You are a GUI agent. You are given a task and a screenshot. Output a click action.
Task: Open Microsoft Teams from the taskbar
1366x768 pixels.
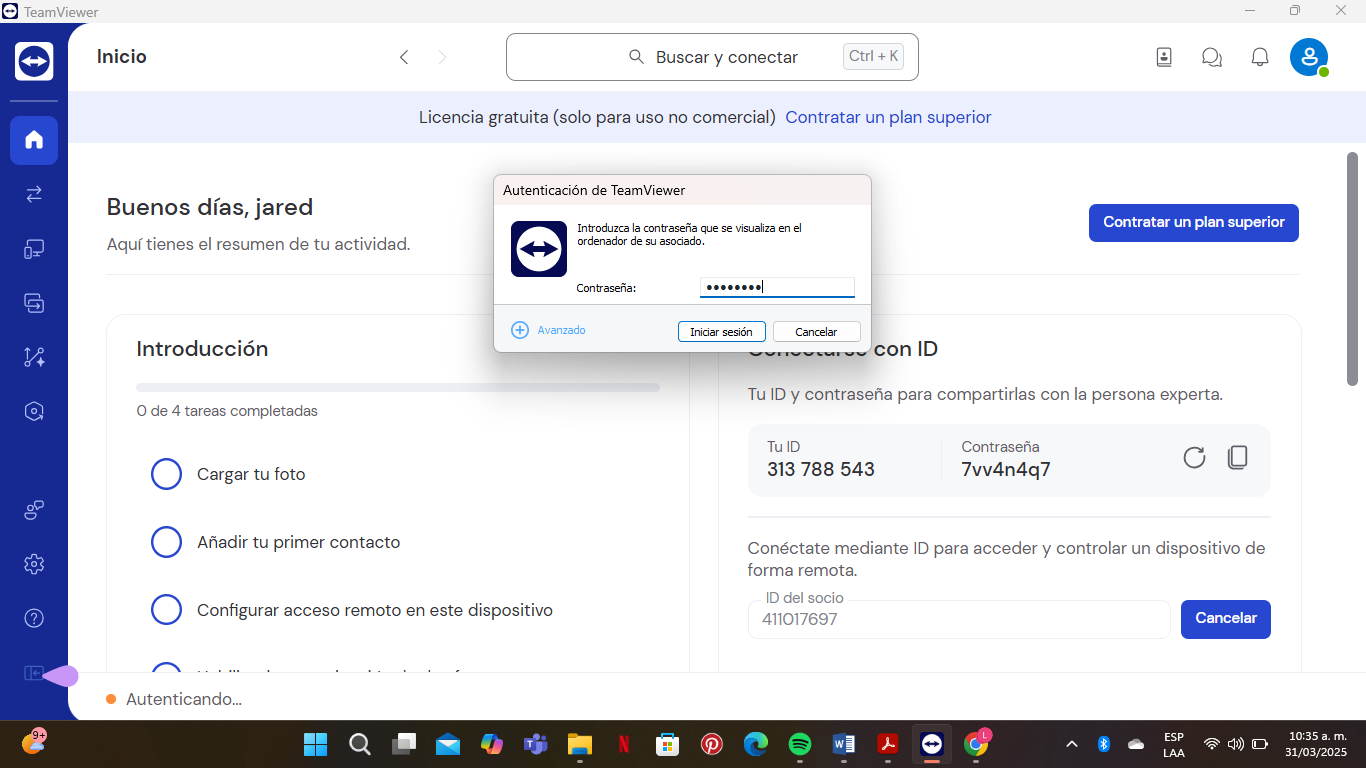535,744
